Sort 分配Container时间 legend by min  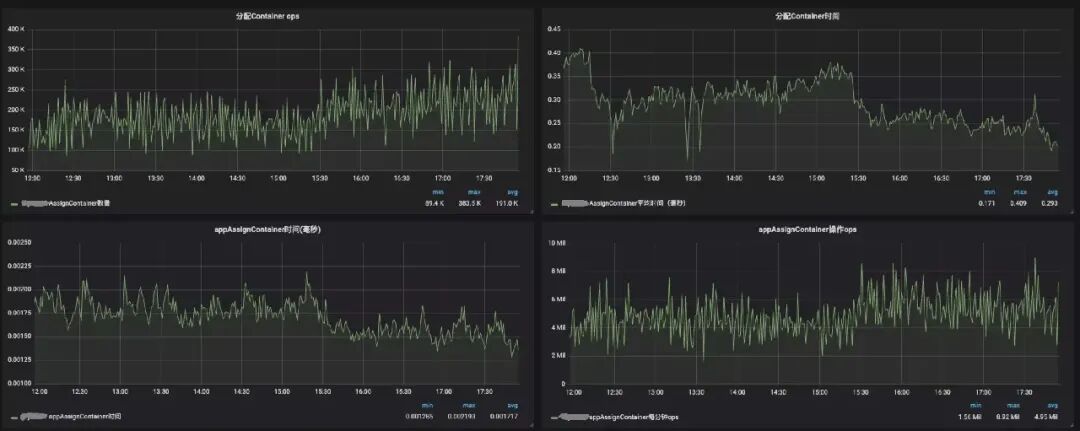989,192
